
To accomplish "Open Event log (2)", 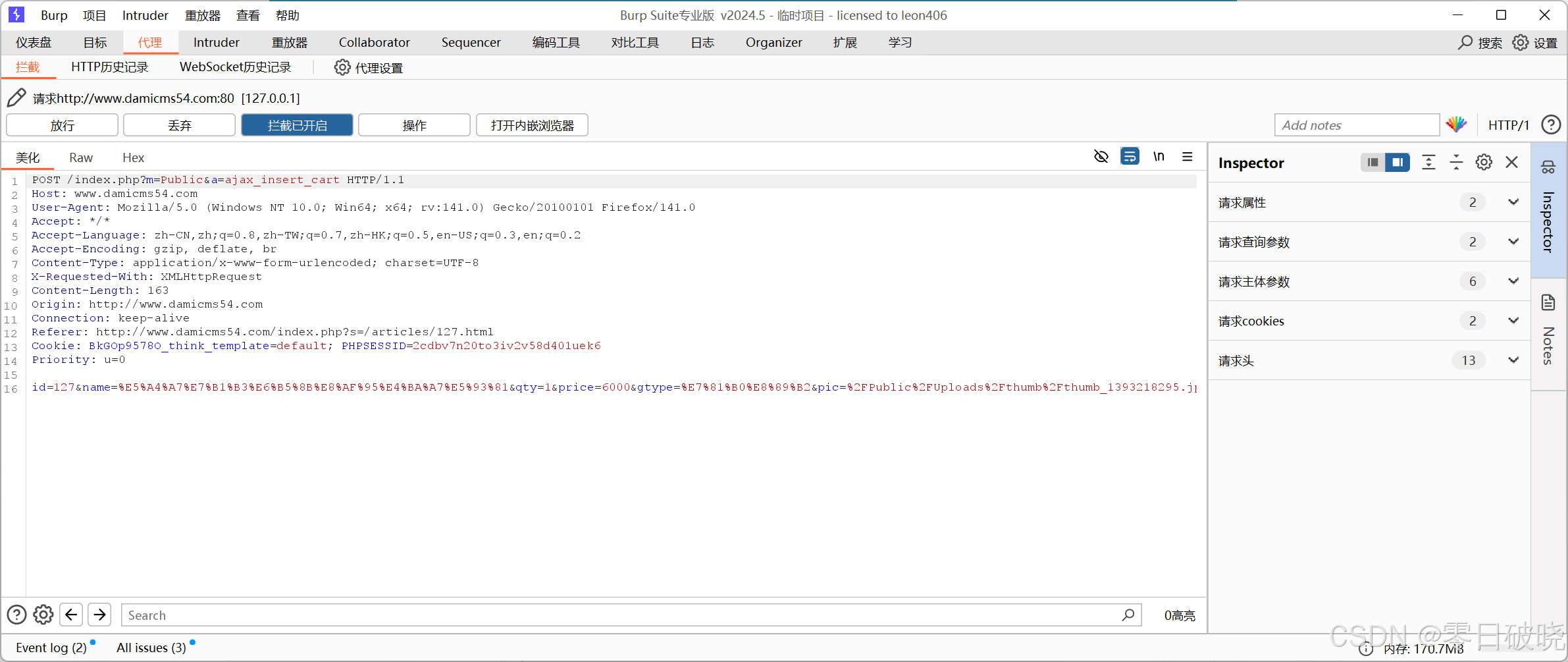I will coord(51,648).
